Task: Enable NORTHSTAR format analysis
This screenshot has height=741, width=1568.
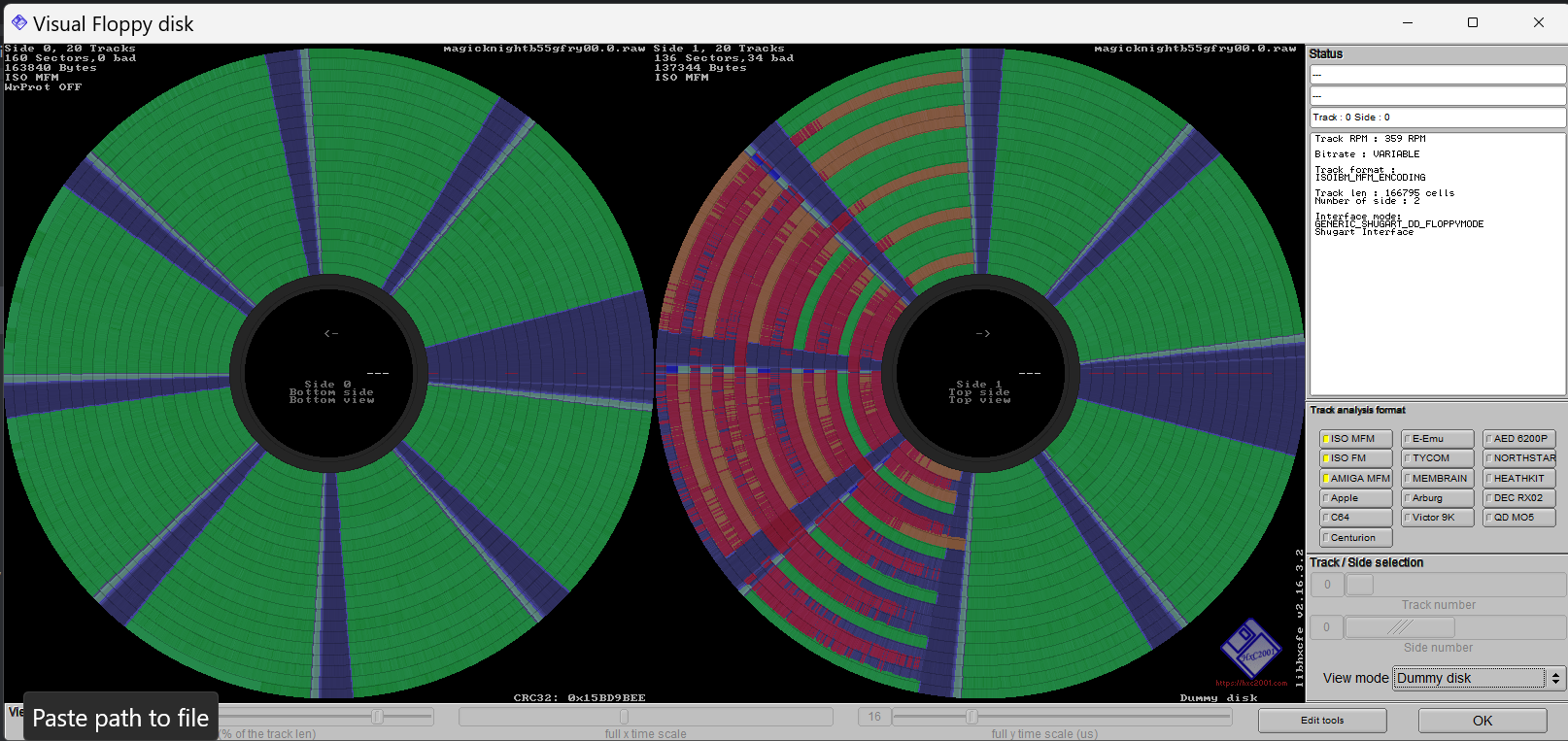Action: tap(1518, 458)
